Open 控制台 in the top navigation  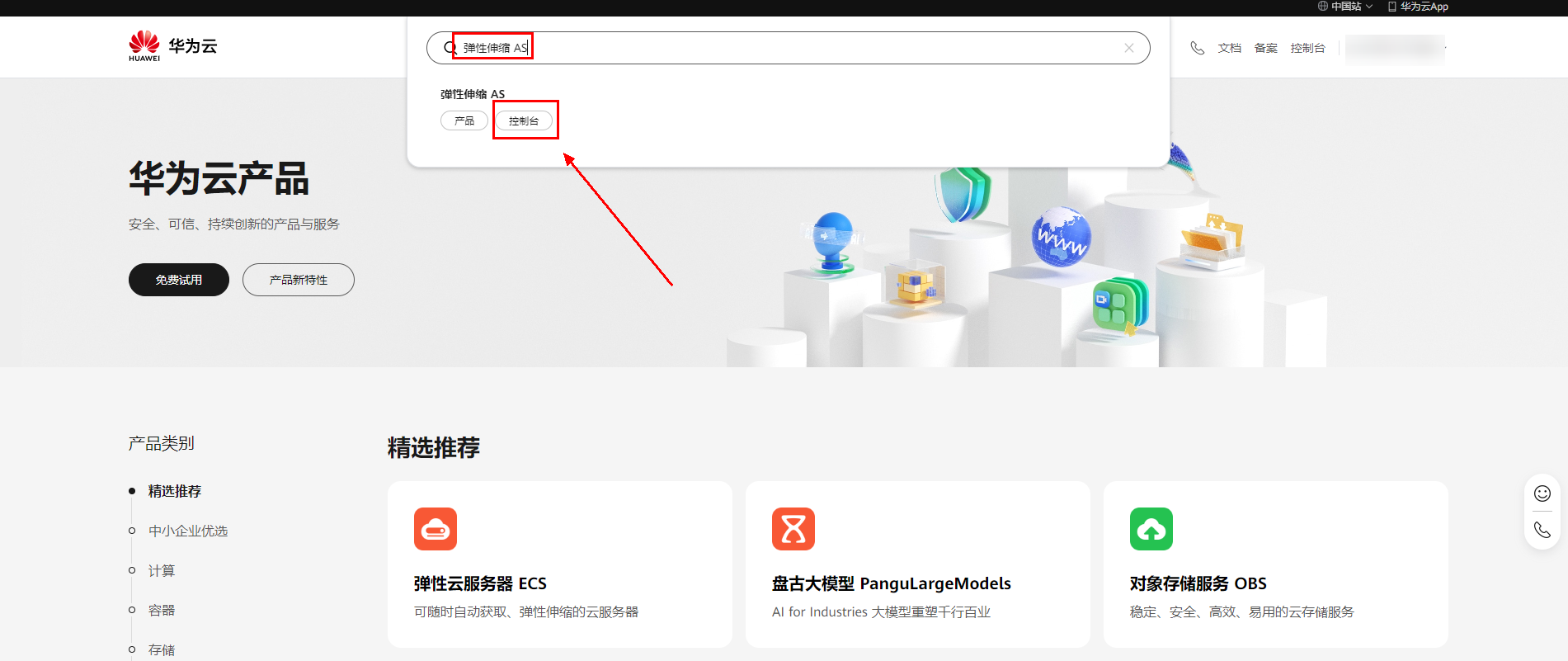1308,48
